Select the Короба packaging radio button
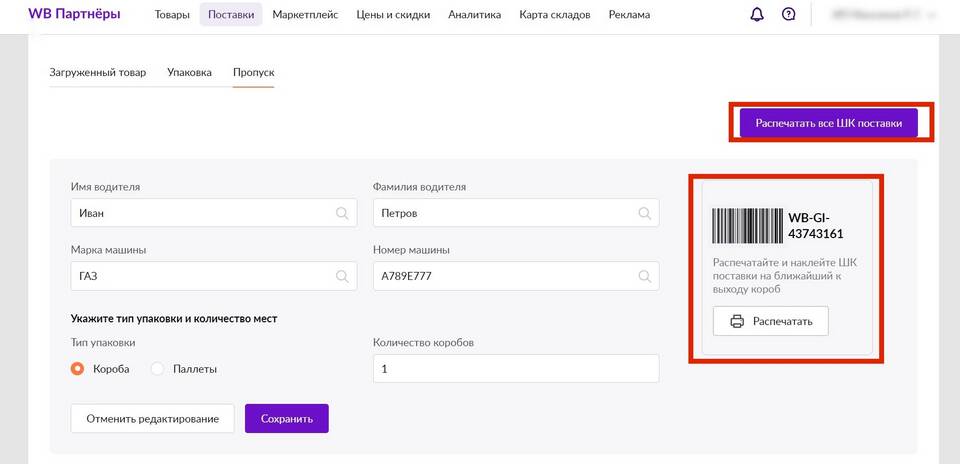Screen dimensions: 960x464 (77, 369)
